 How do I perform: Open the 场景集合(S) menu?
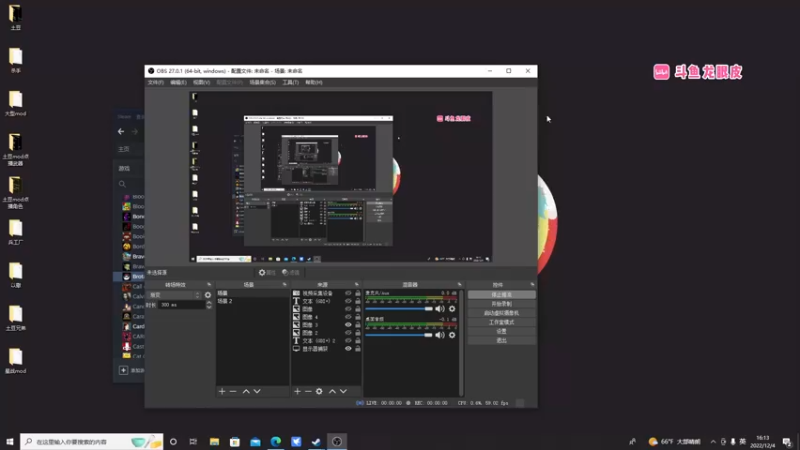262,82
